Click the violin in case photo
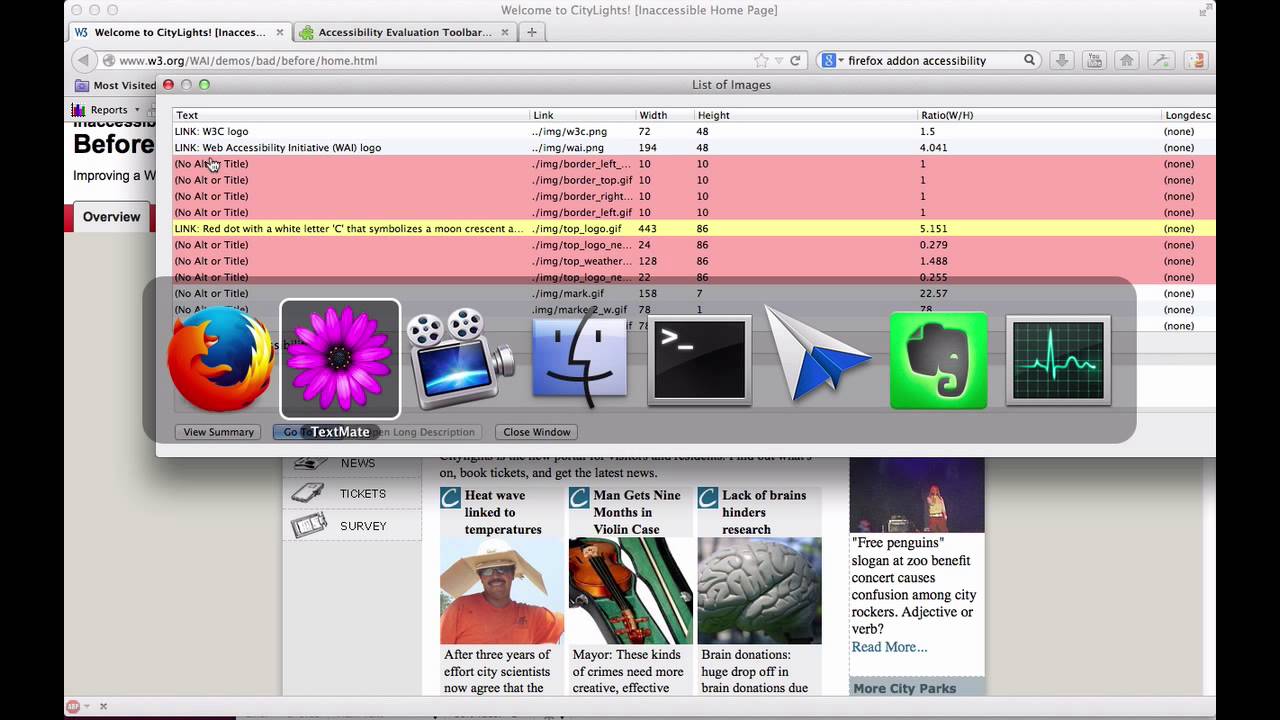 pyautogui.click(x=630, y=591)
